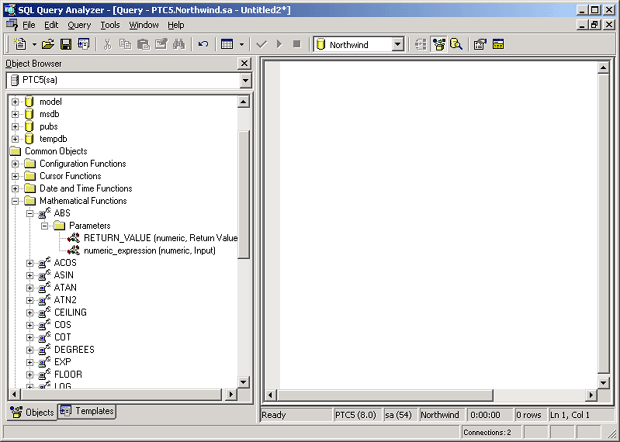Expand the CEILING function node

pos(30,312)
